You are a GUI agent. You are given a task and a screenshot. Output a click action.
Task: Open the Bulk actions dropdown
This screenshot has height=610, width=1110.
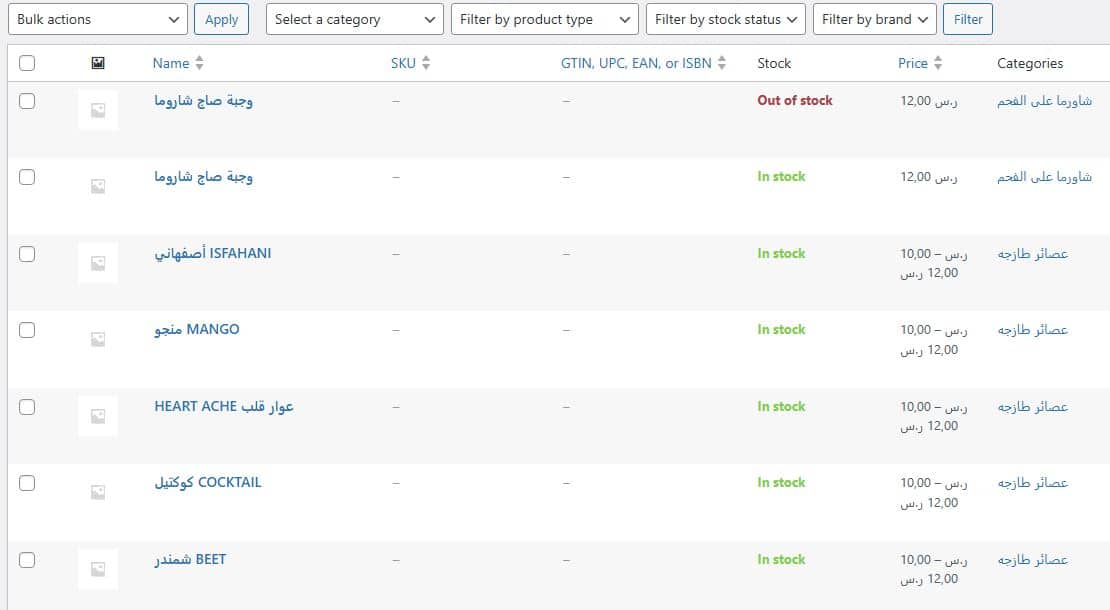[98, 19]
